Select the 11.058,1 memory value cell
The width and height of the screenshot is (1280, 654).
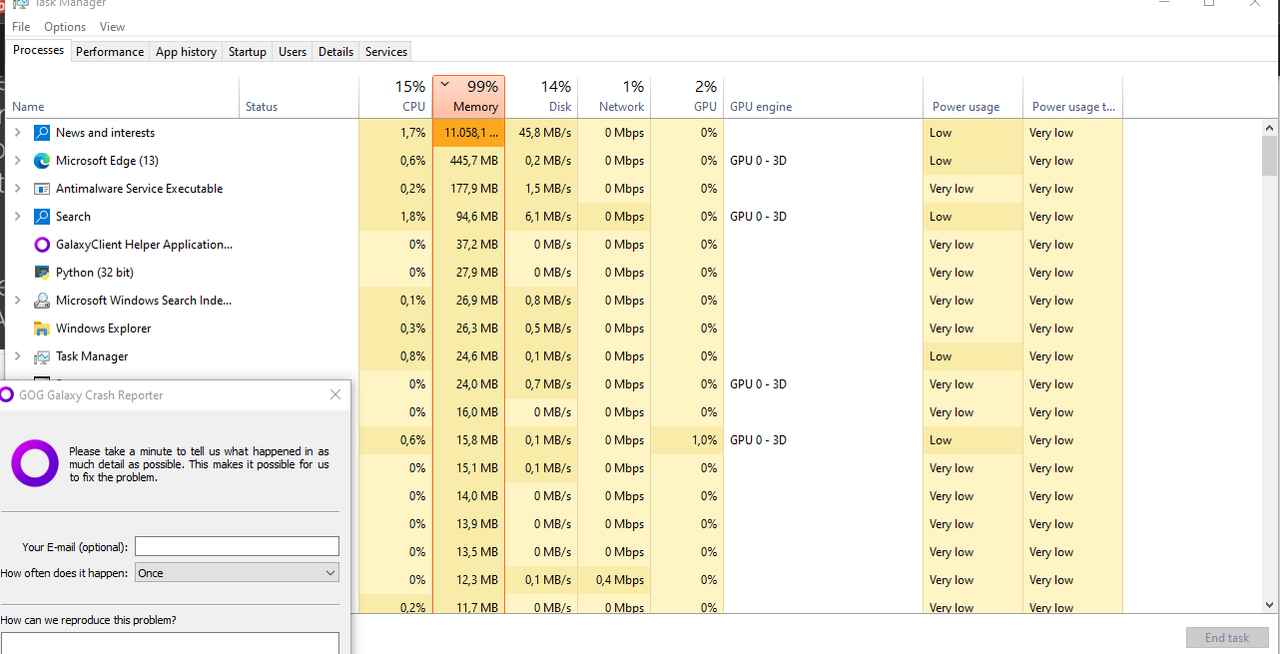468,133
